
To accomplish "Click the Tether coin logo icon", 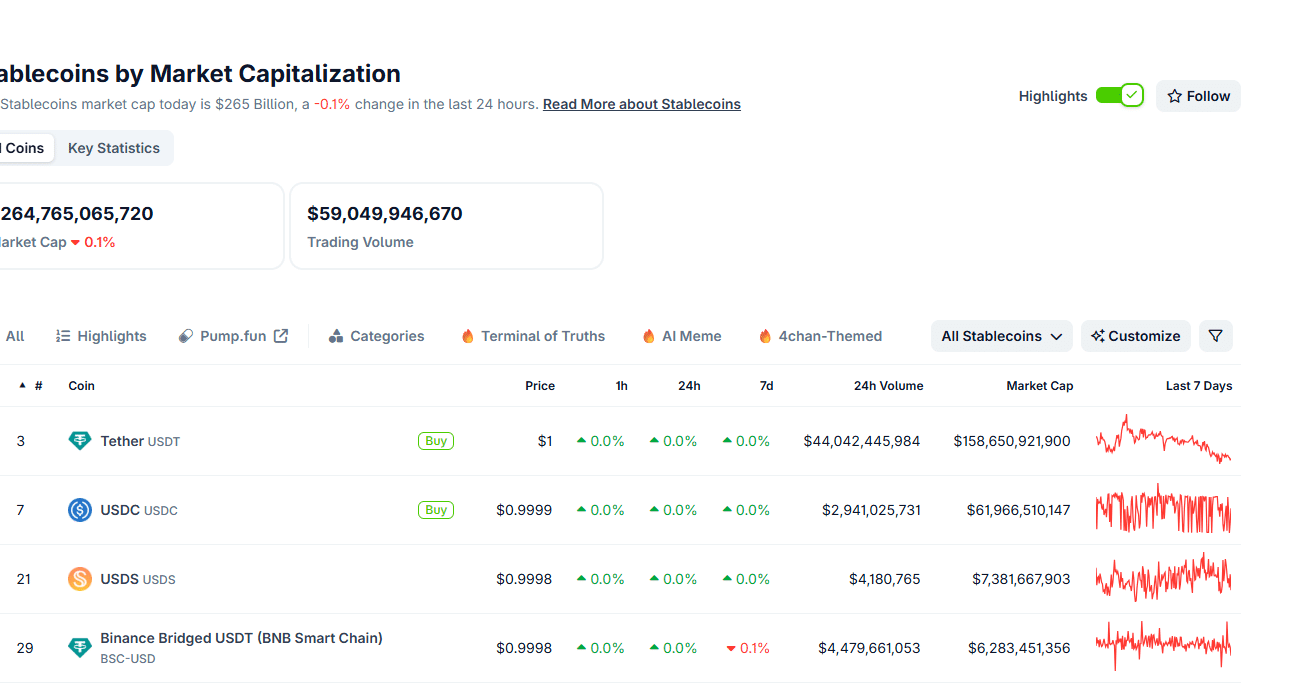I will (80, 441).
